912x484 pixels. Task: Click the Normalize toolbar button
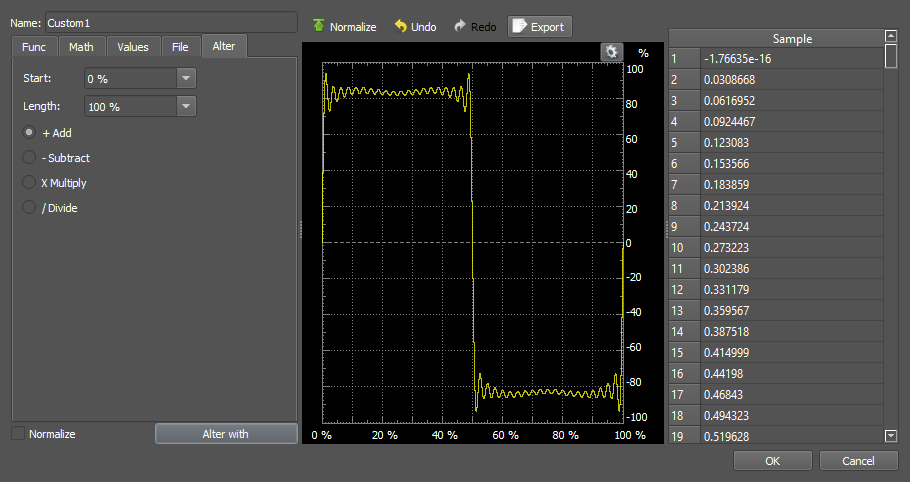point(344,27)
